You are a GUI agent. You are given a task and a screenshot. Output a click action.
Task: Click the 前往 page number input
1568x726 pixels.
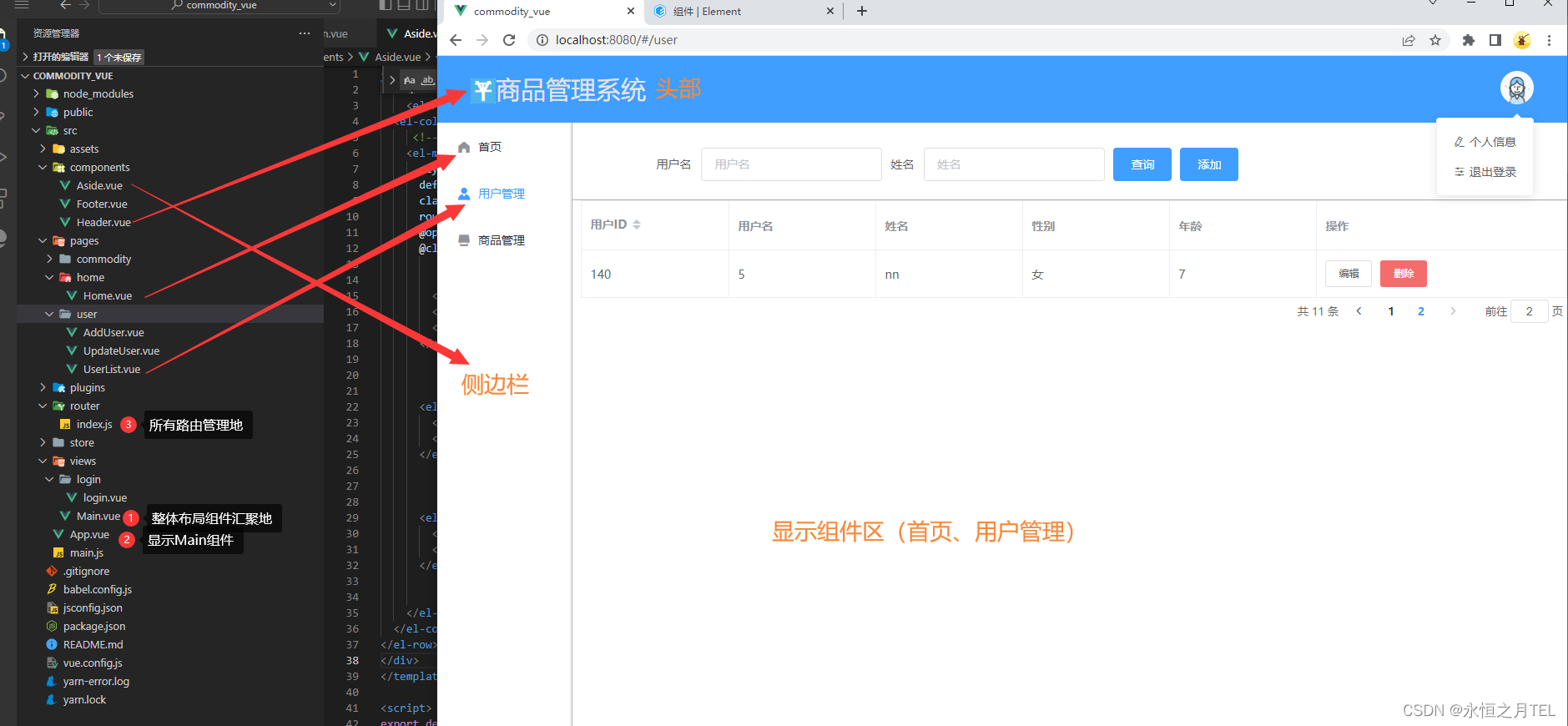click(x=1530, y=311)
